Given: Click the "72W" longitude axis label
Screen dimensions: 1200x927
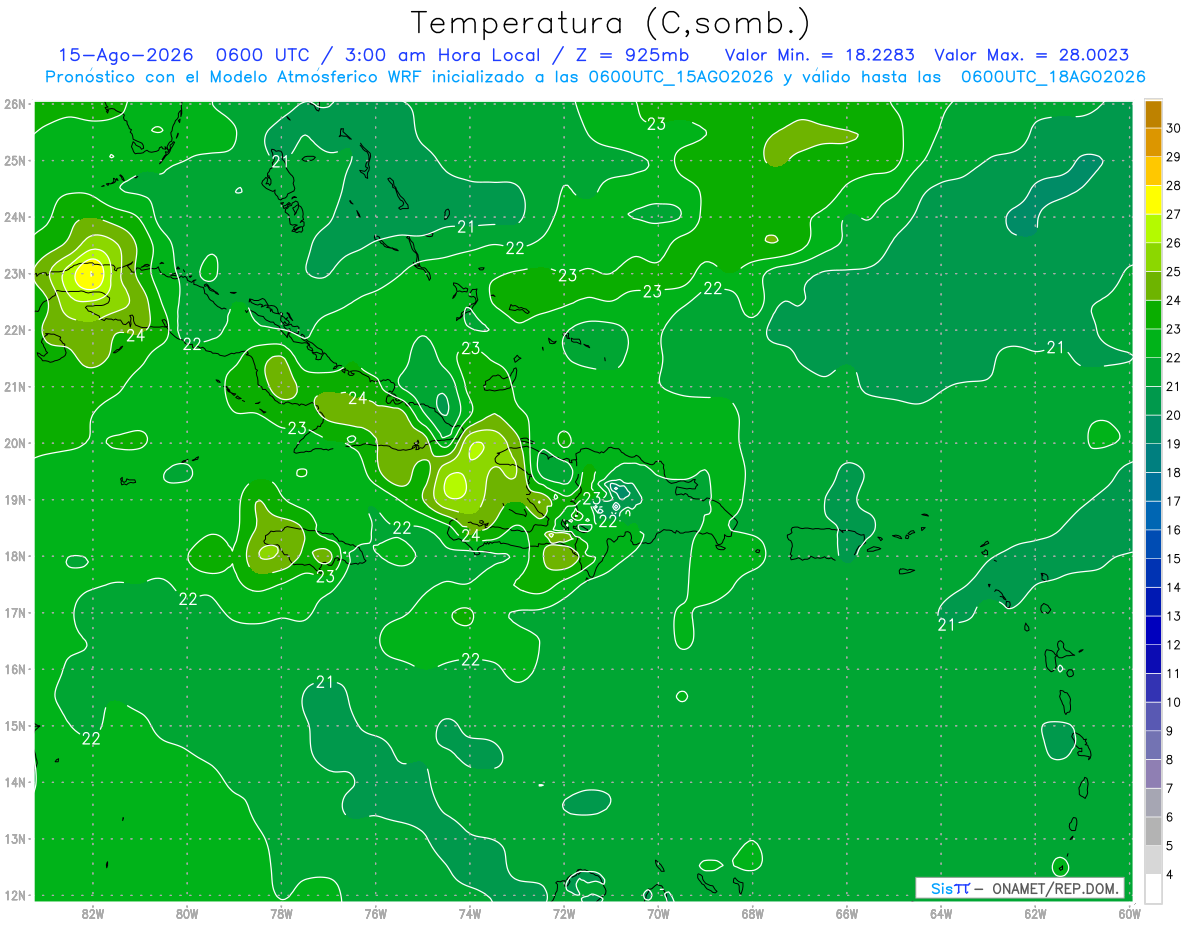Looking at the screenshot, I should point(564,913).
